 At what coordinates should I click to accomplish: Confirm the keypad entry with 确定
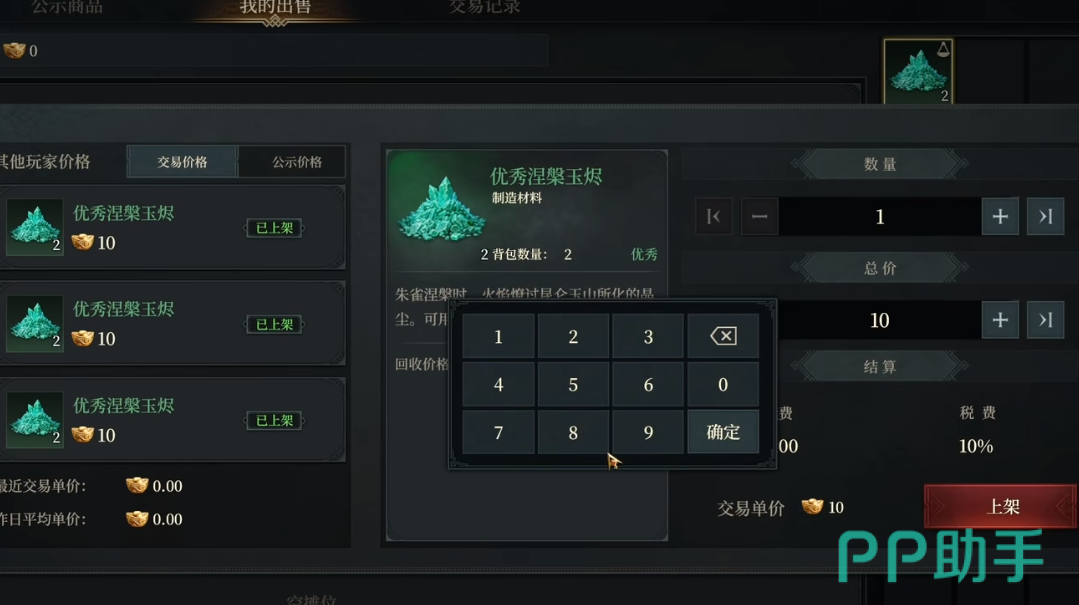[723, 432]
